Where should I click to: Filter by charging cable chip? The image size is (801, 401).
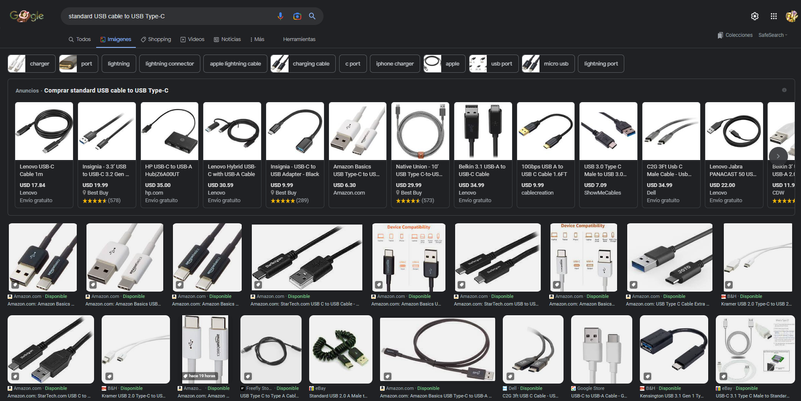(303, 64)
